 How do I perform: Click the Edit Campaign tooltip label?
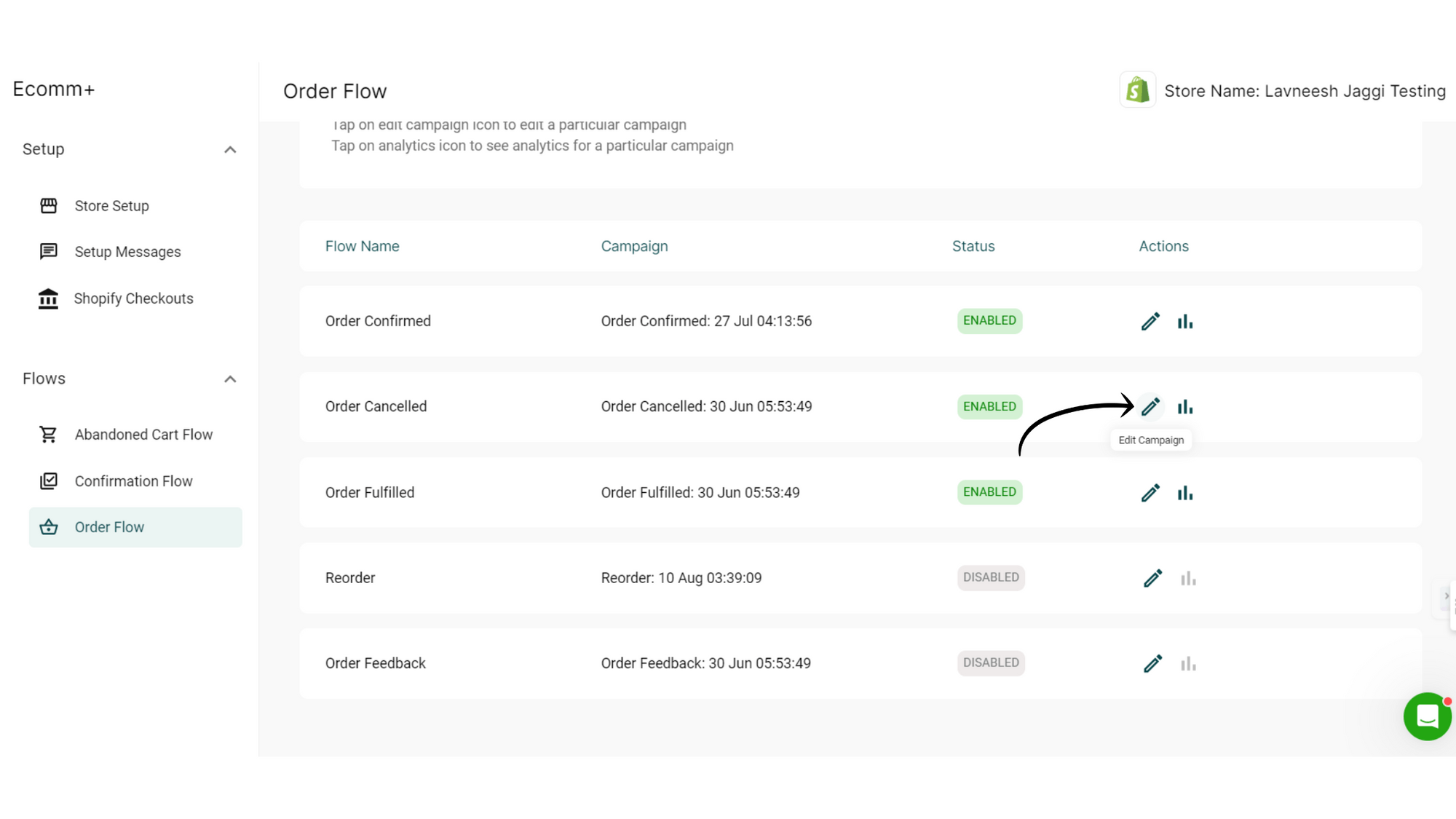coord(1151,440)
